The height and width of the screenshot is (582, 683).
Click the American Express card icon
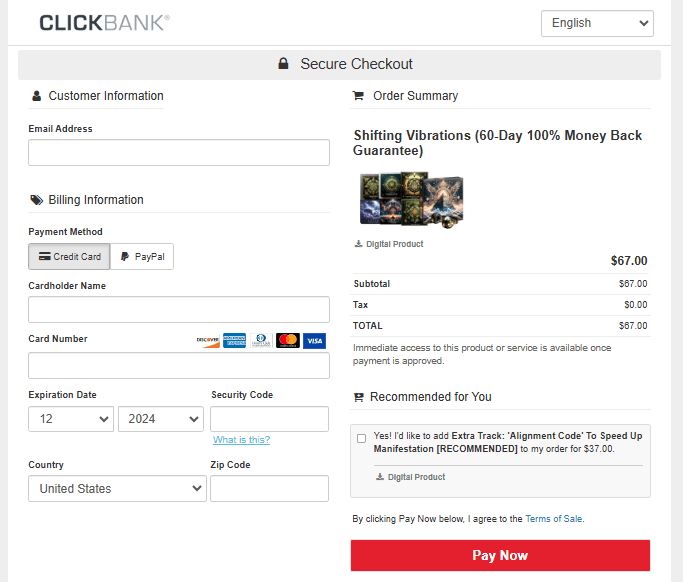(234, 340)
